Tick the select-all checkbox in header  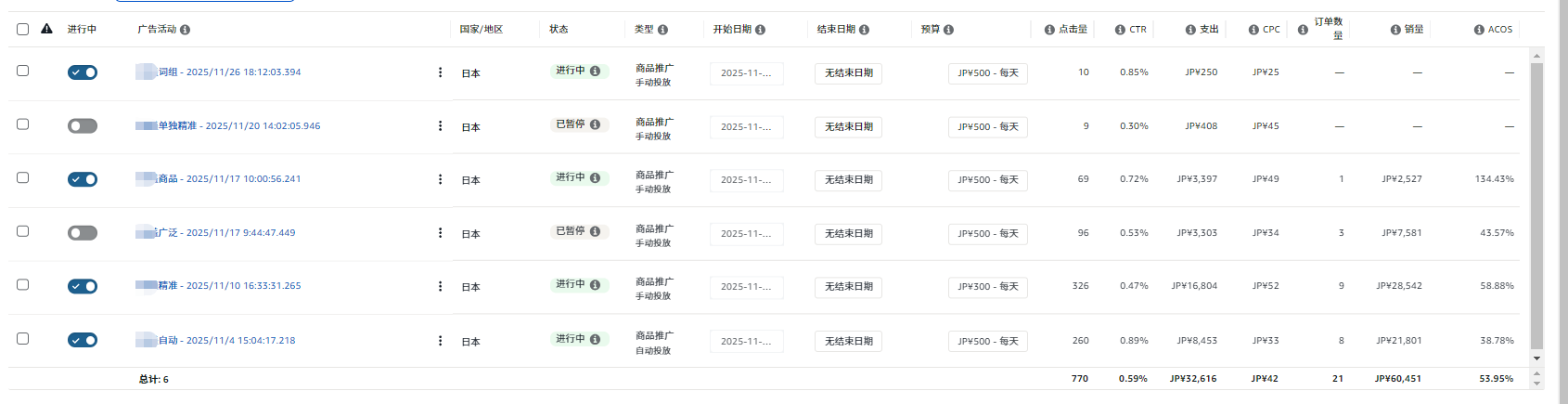point(23,29)
